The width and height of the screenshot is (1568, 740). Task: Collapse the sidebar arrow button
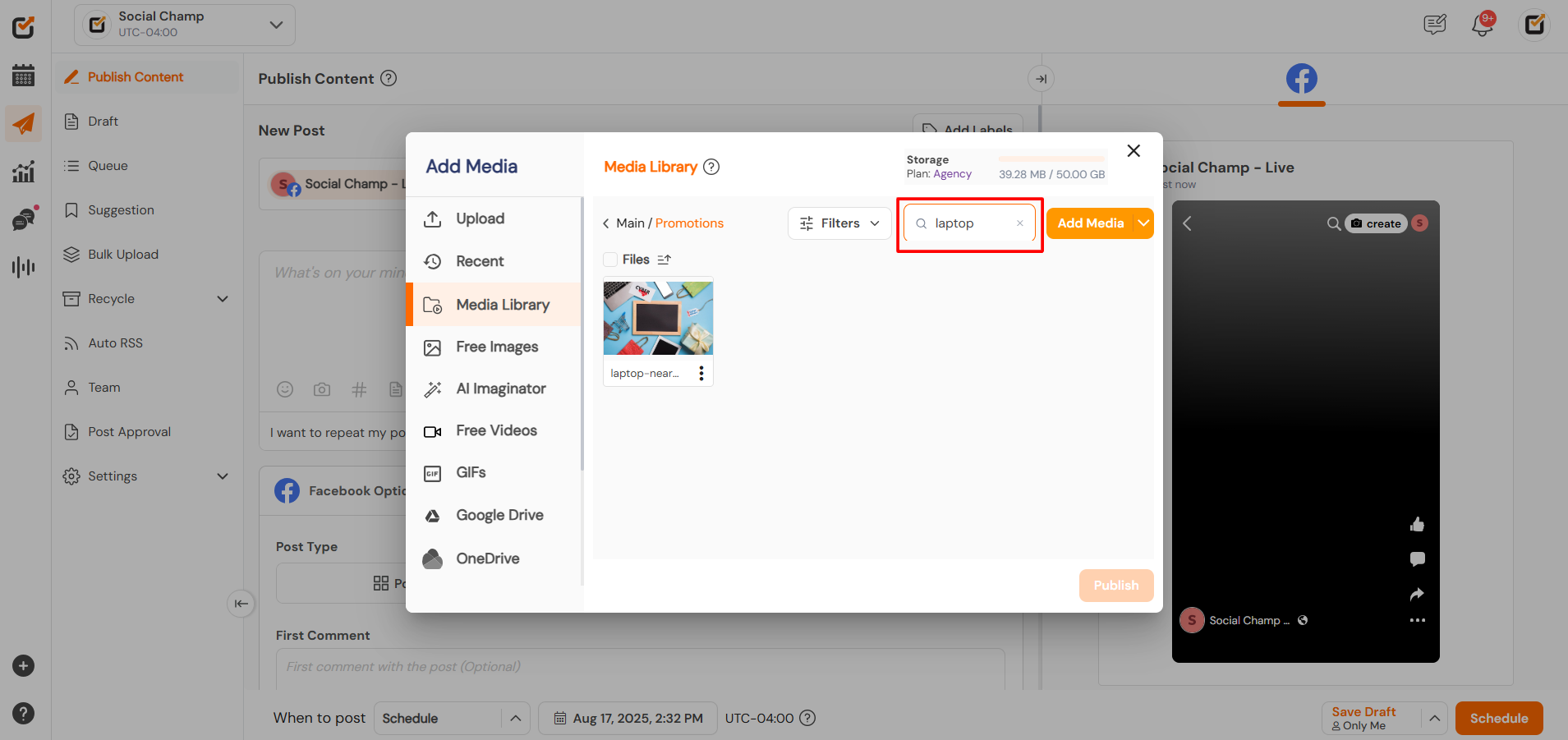point(241,604)
